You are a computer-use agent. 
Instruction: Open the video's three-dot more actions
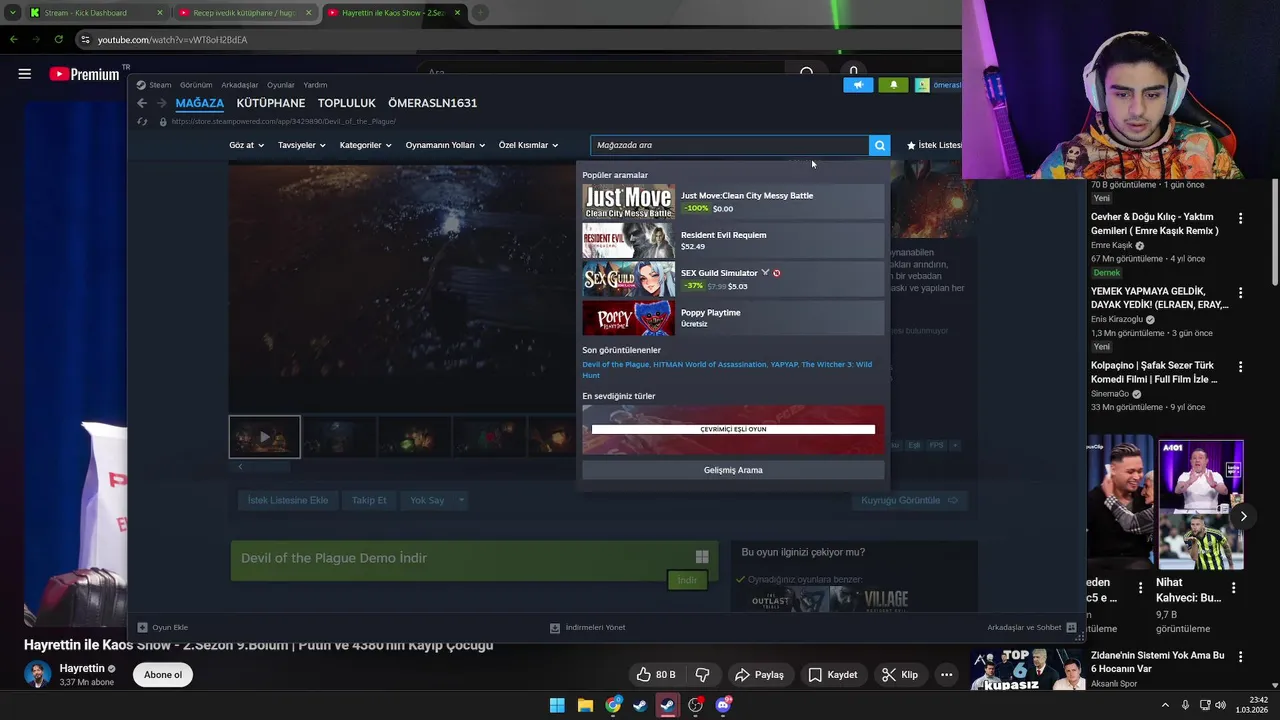coord(946,675)
